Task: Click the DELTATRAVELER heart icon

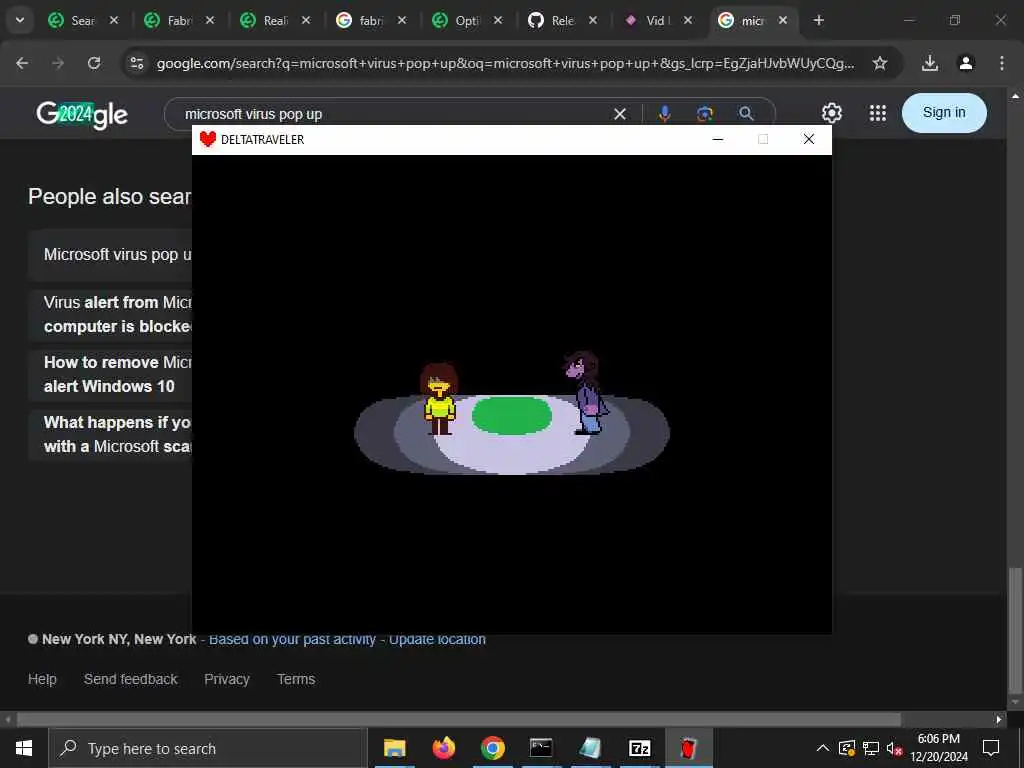Action: [208, 139]
